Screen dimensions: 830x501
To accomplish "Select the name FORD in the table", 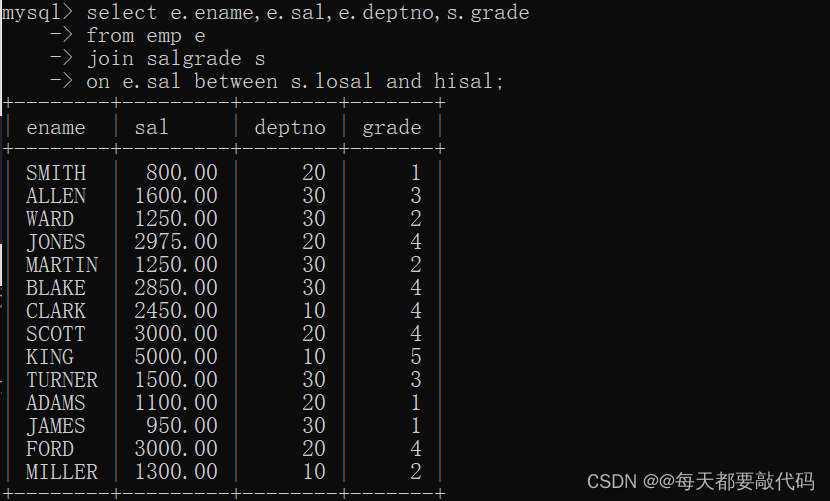I will coord(50,449).
